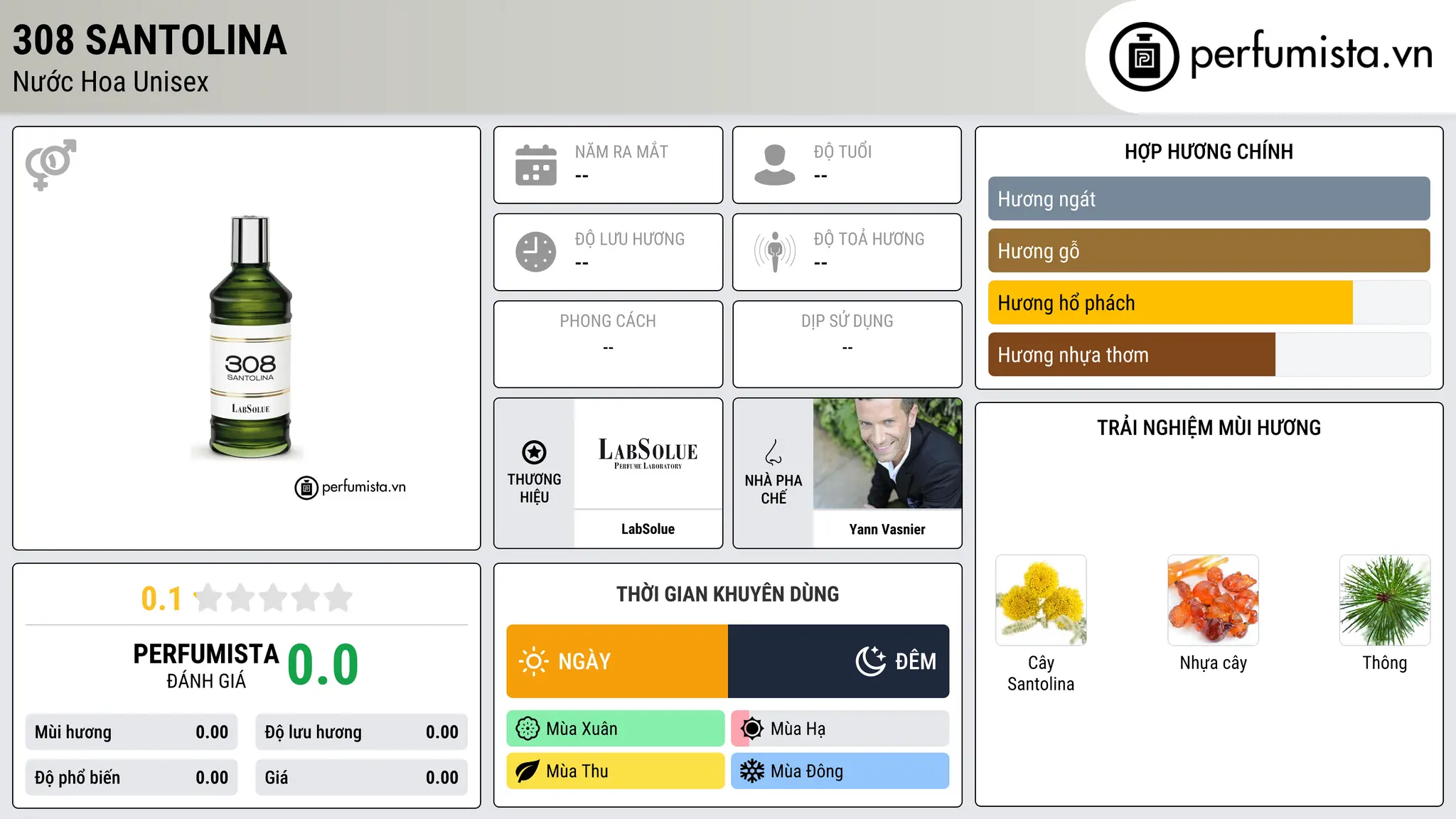Click the Năm ra mắt label
The height and width of the screenshot is (819, 1456).
[x=621, y=152]
